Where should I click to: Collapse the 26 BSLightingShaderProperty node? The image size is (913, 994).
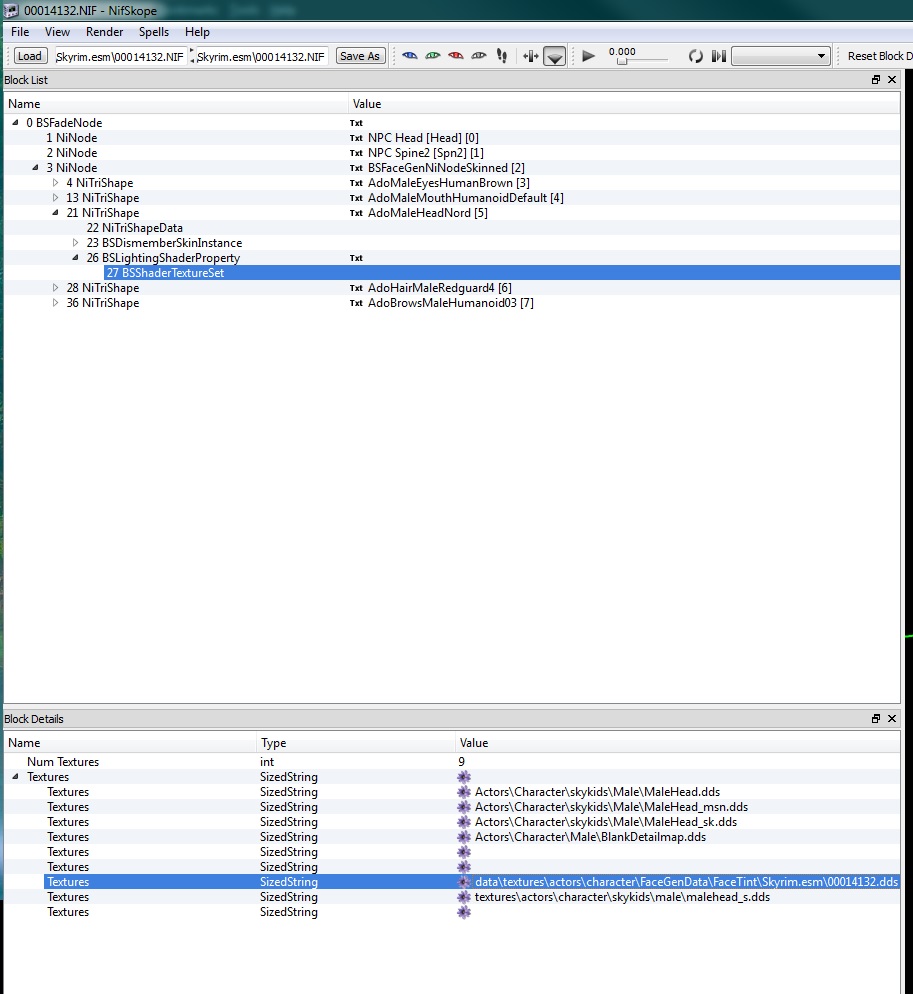[75, 257]
